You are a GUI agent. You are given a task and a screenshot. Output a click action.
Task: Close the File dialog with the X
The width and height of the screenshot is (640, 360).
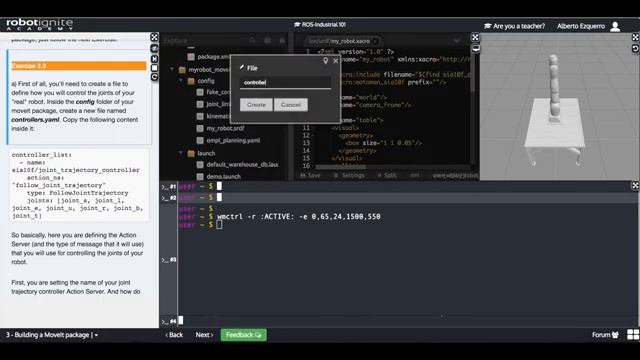[x=336, y=61]
